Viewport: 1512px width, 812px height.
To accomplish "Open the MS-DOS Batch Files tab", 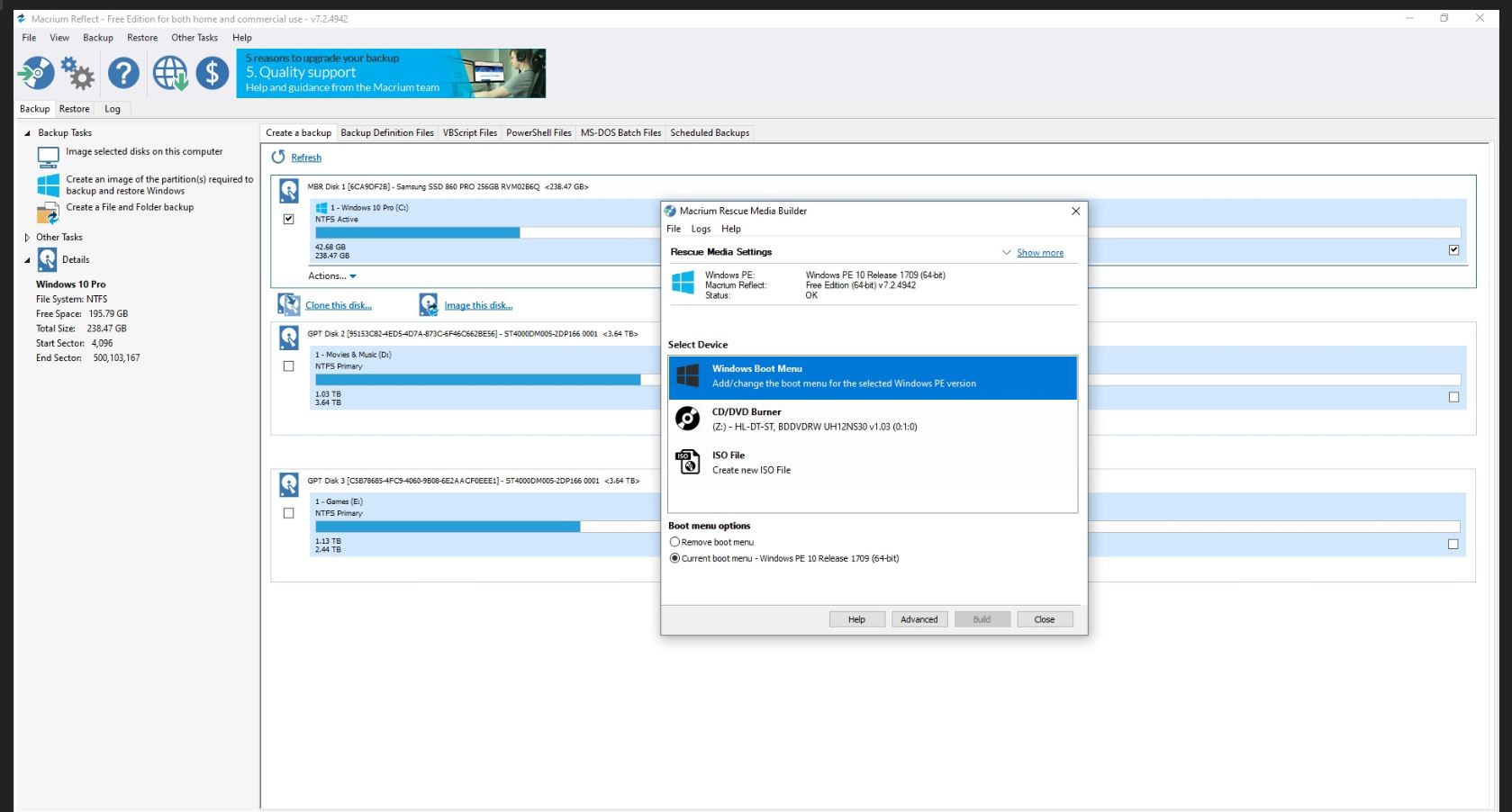I will [x=620, y=132].
